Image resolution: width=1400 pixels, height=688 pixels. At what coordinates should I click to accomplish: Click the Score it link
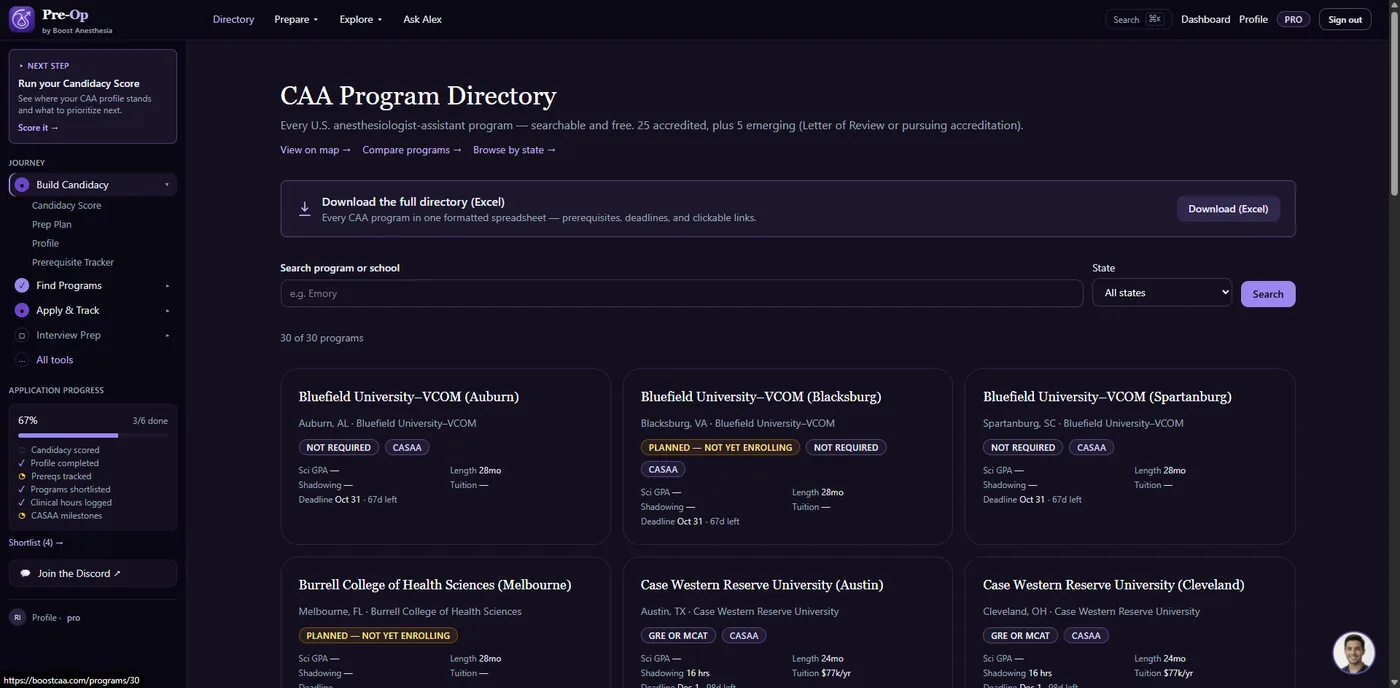click(x=38, y=128)
